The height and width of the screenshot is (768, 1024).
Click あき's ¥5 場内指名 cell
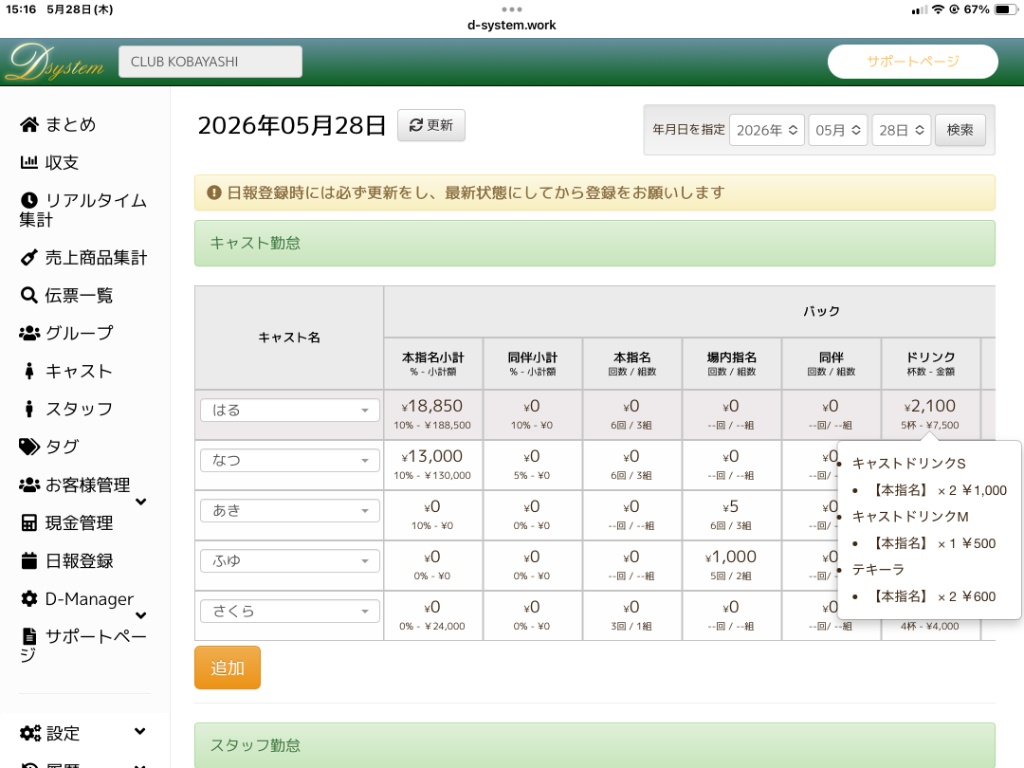(731, 515)
